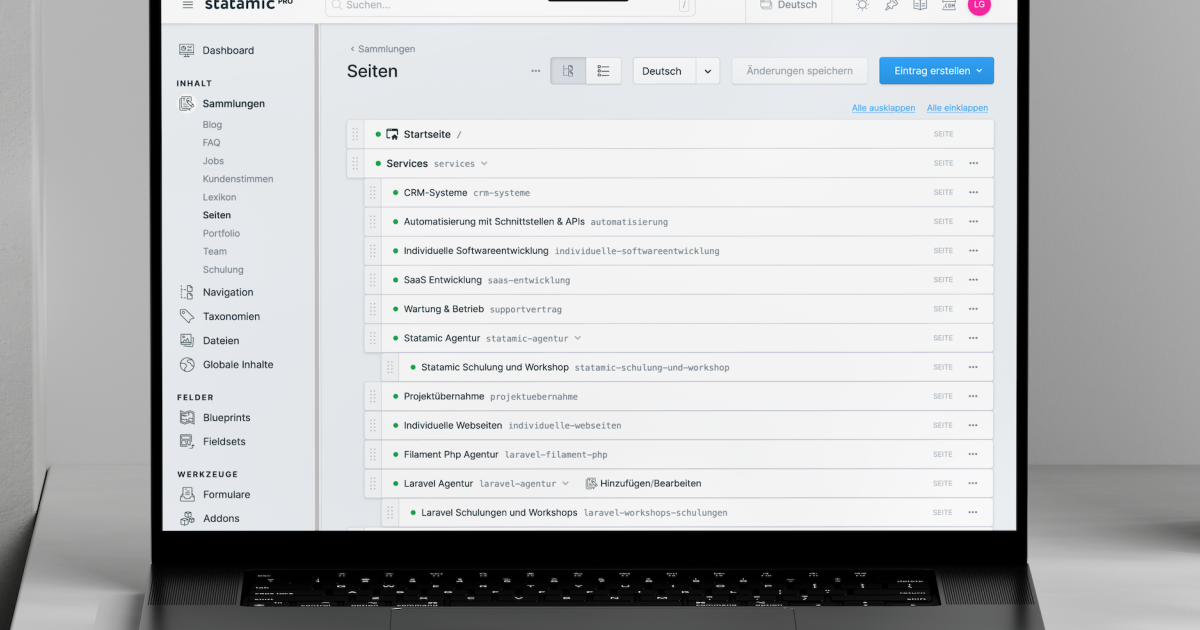Viewport: 1200px width, 630px height.
Task: Open three-dot menu beside Seiten heading
Action: [x=535, y=71]
